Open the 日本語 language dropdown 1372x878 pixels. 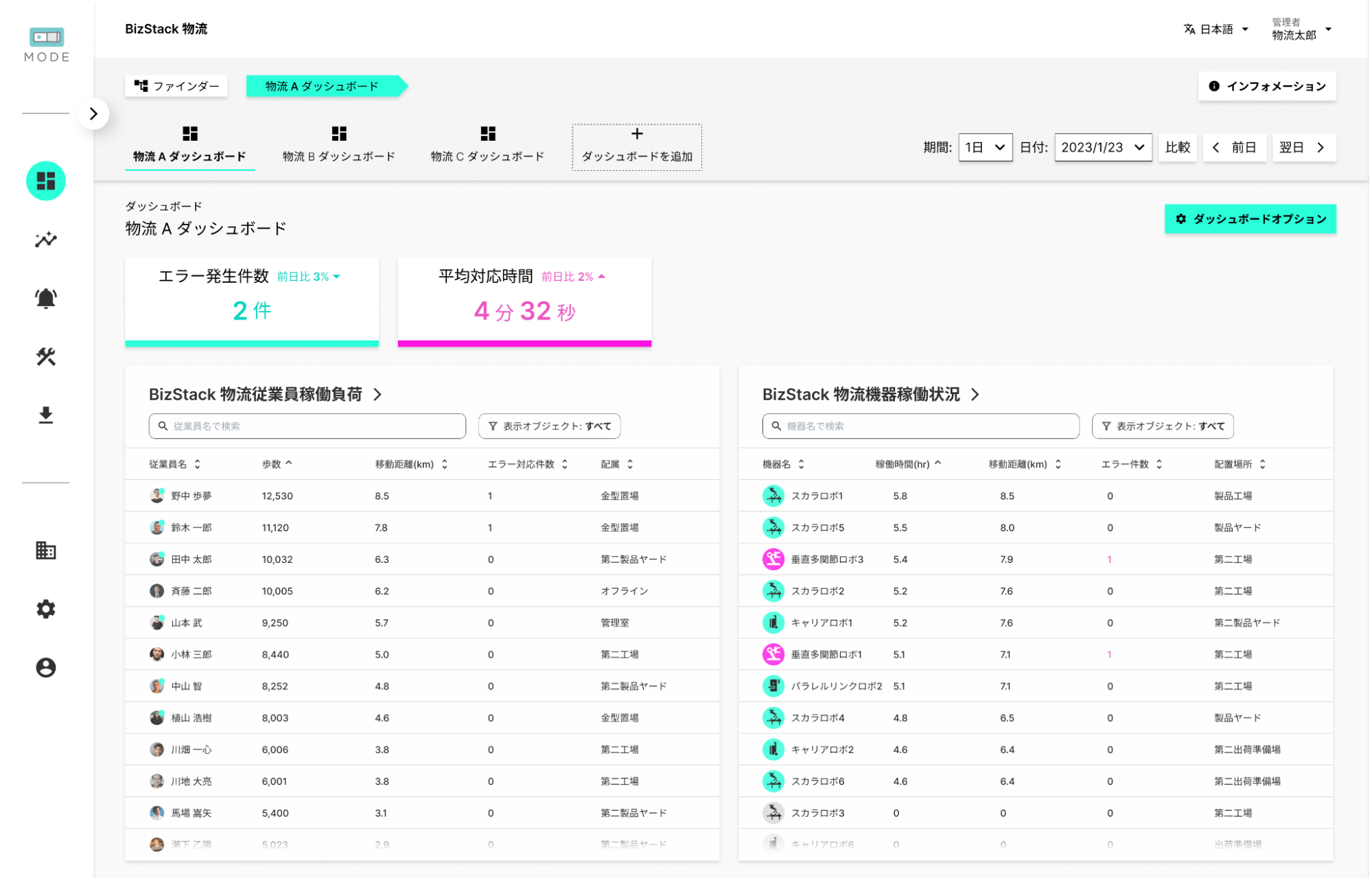[x=1216, y=30]
